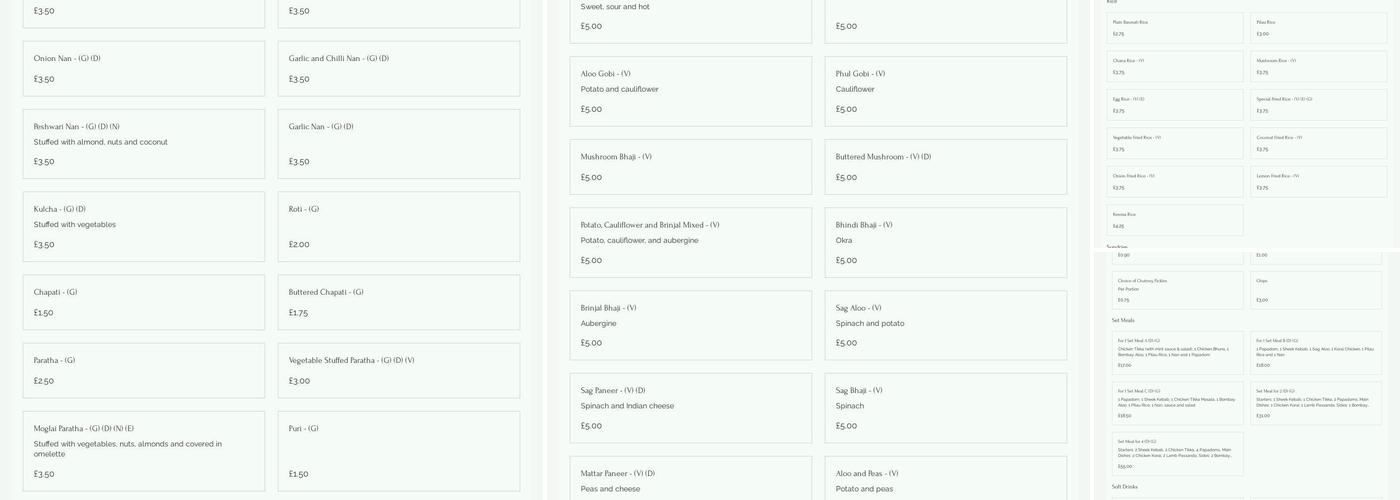Add the Buttered Chapati item
The height and width of the screenshot is (500, 1400).
click(x=398, y=302)
